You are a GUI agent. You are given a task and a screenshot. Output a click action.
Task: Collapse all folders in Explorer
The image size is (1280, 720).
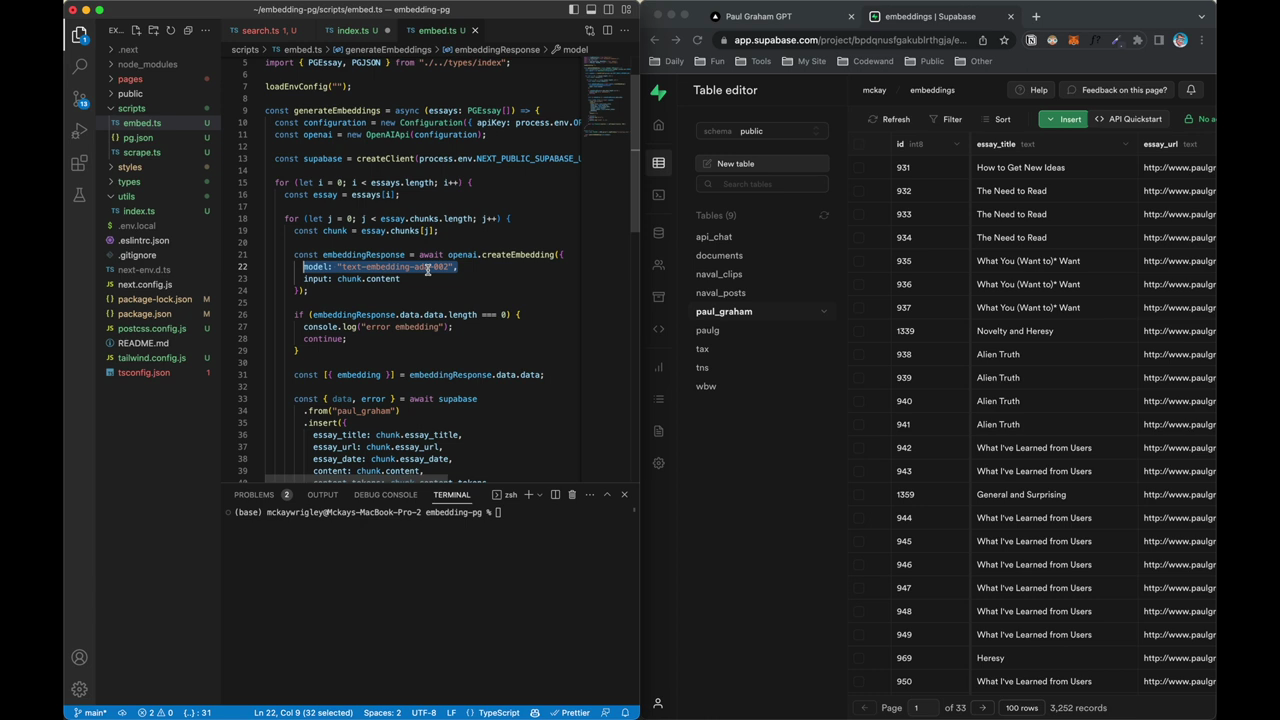click(188, 31)
